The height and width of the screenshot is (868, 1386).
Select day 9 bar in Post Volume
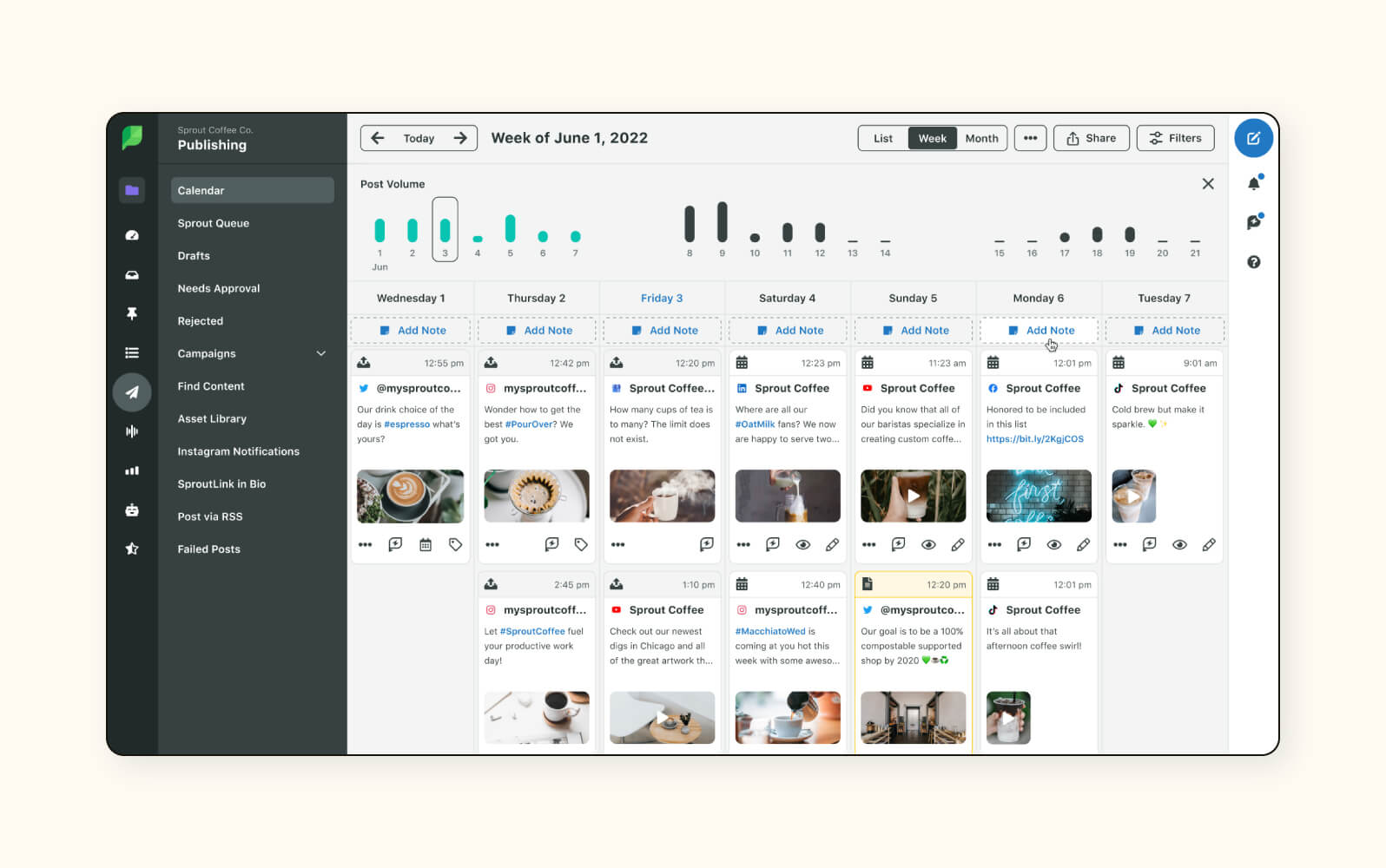coord(722,222)
